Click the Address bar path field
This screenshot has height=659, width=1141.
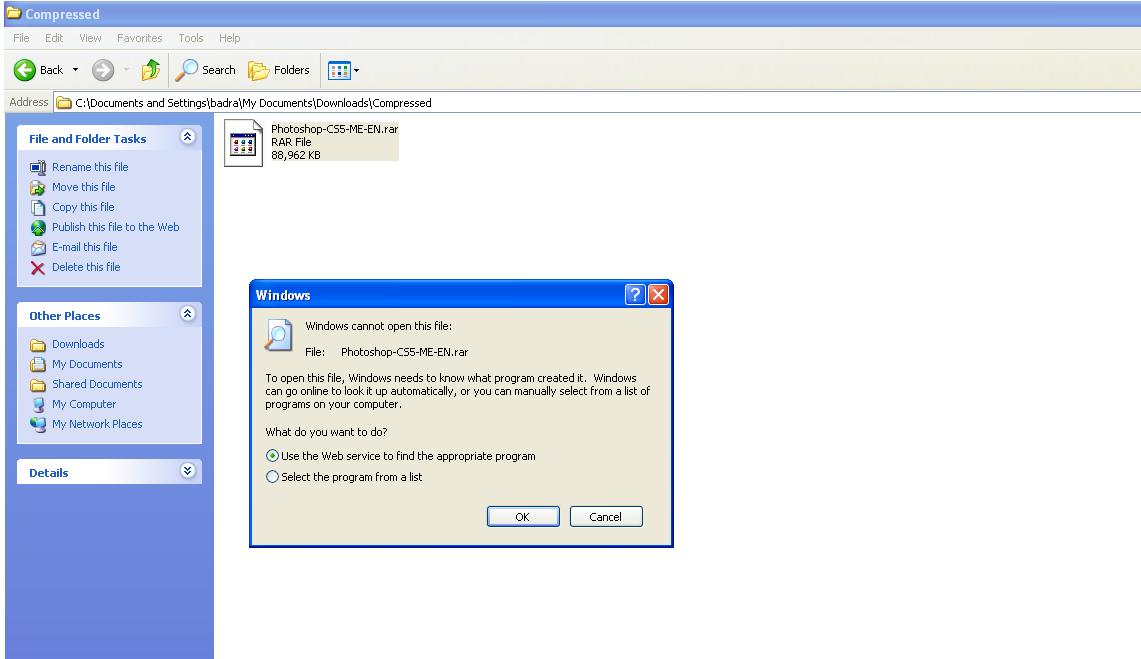coord(597,103)
